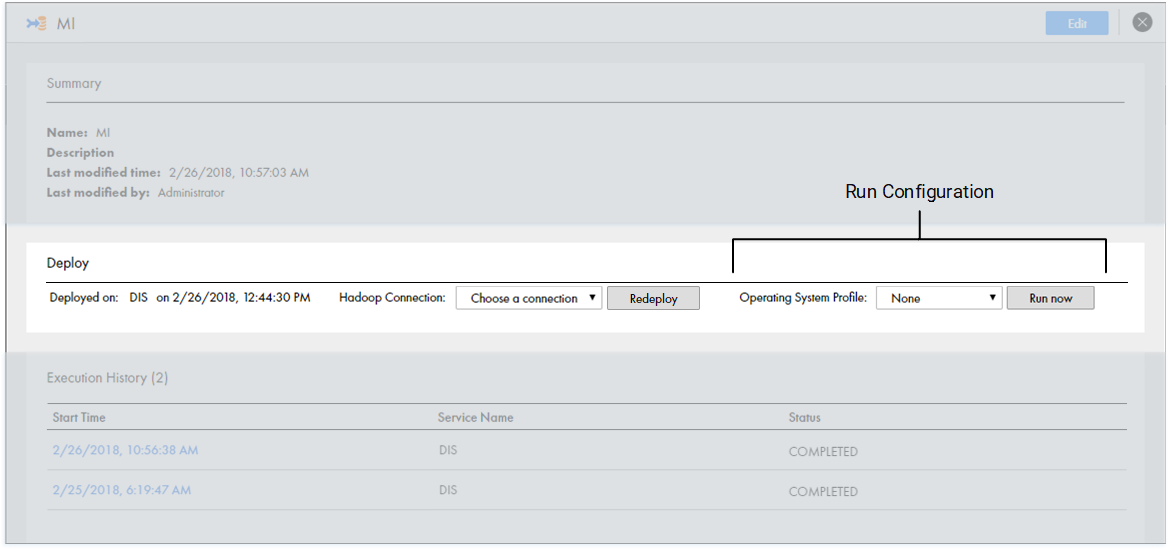Click the MI mass ingestion icon
Viewport: 1171px width, 551px height.
pos(36,23)
